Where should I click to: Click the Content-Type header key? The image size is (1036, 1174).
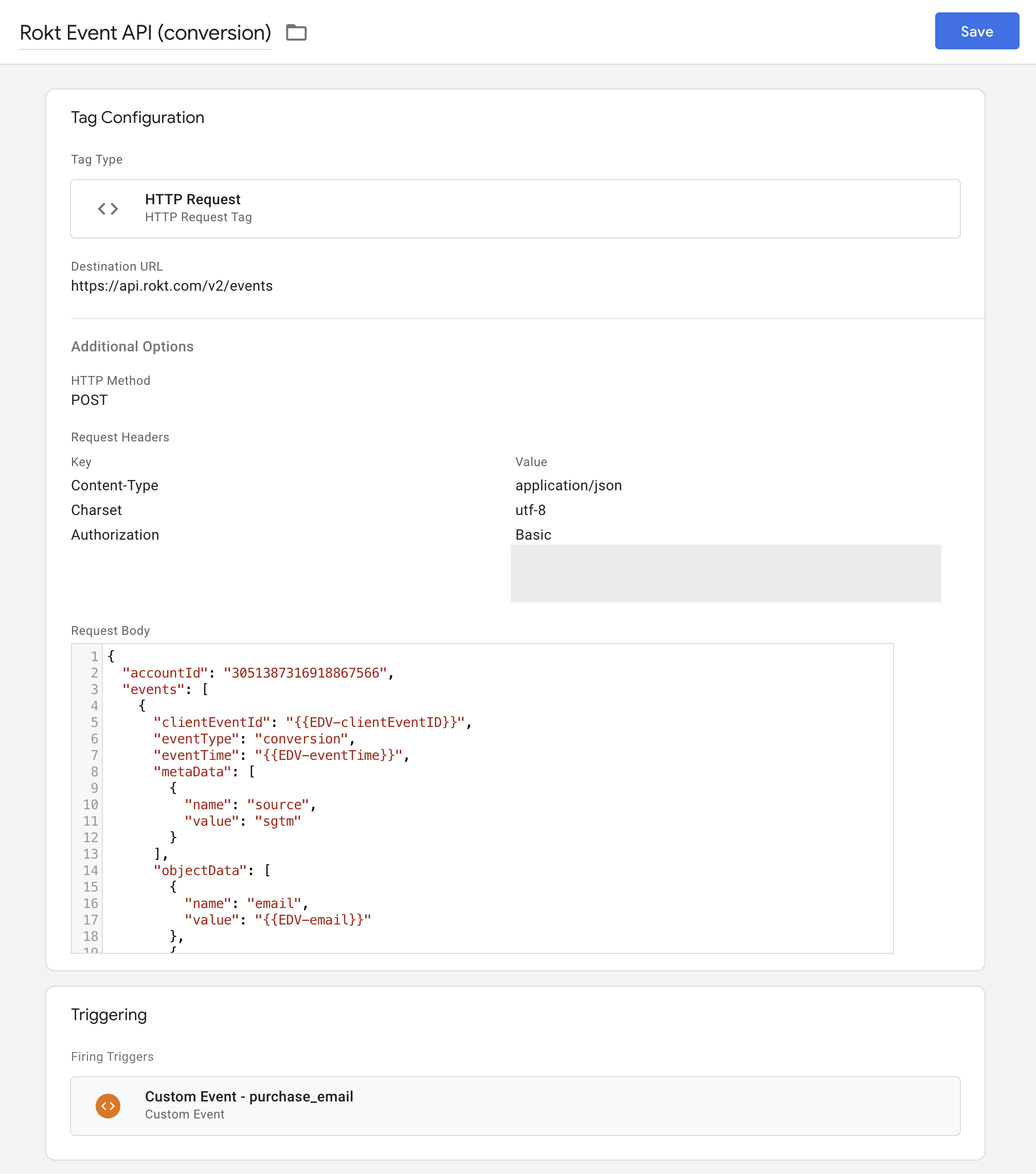click(x=114, y=486)
